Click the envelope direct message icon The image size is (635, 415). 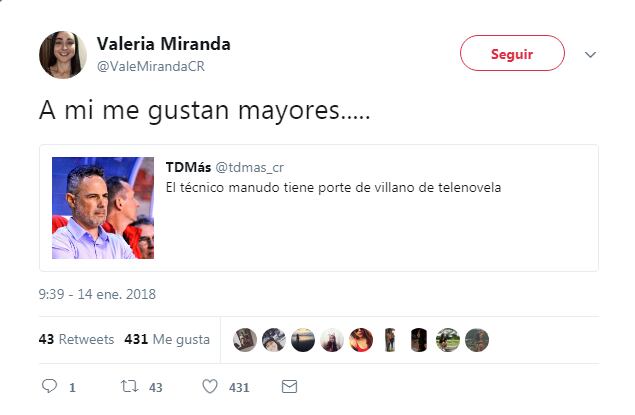click(x=289, y=386)
